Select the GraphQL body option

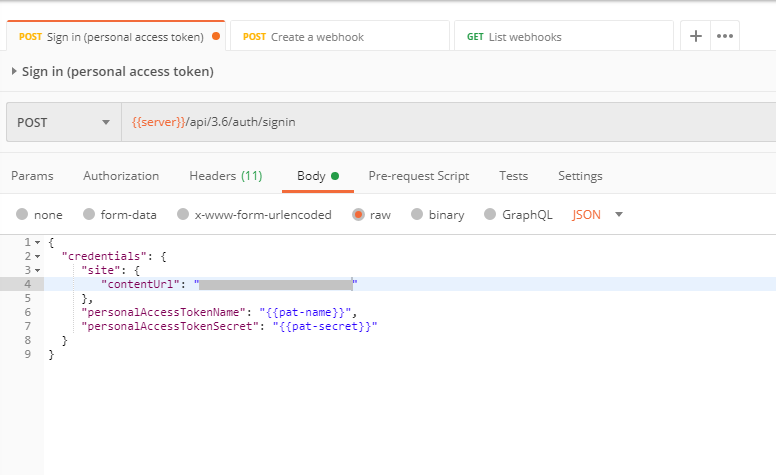pos(490,214)
